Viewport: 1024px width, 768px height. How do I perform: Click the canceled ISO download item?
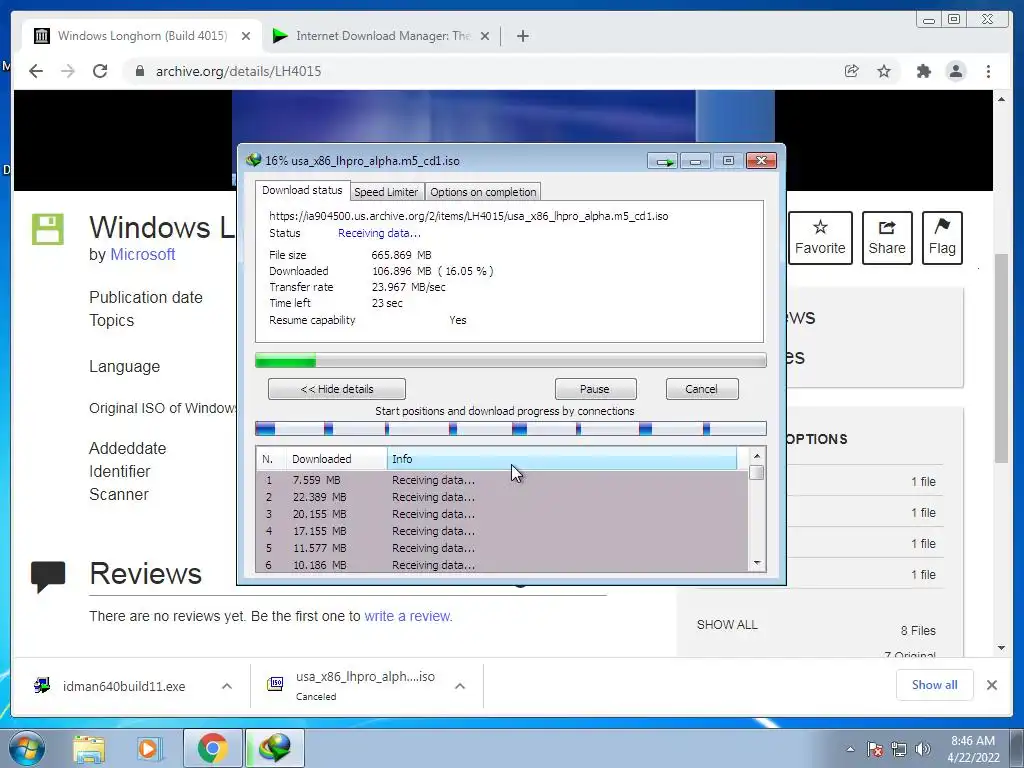(x=365, y=685)
